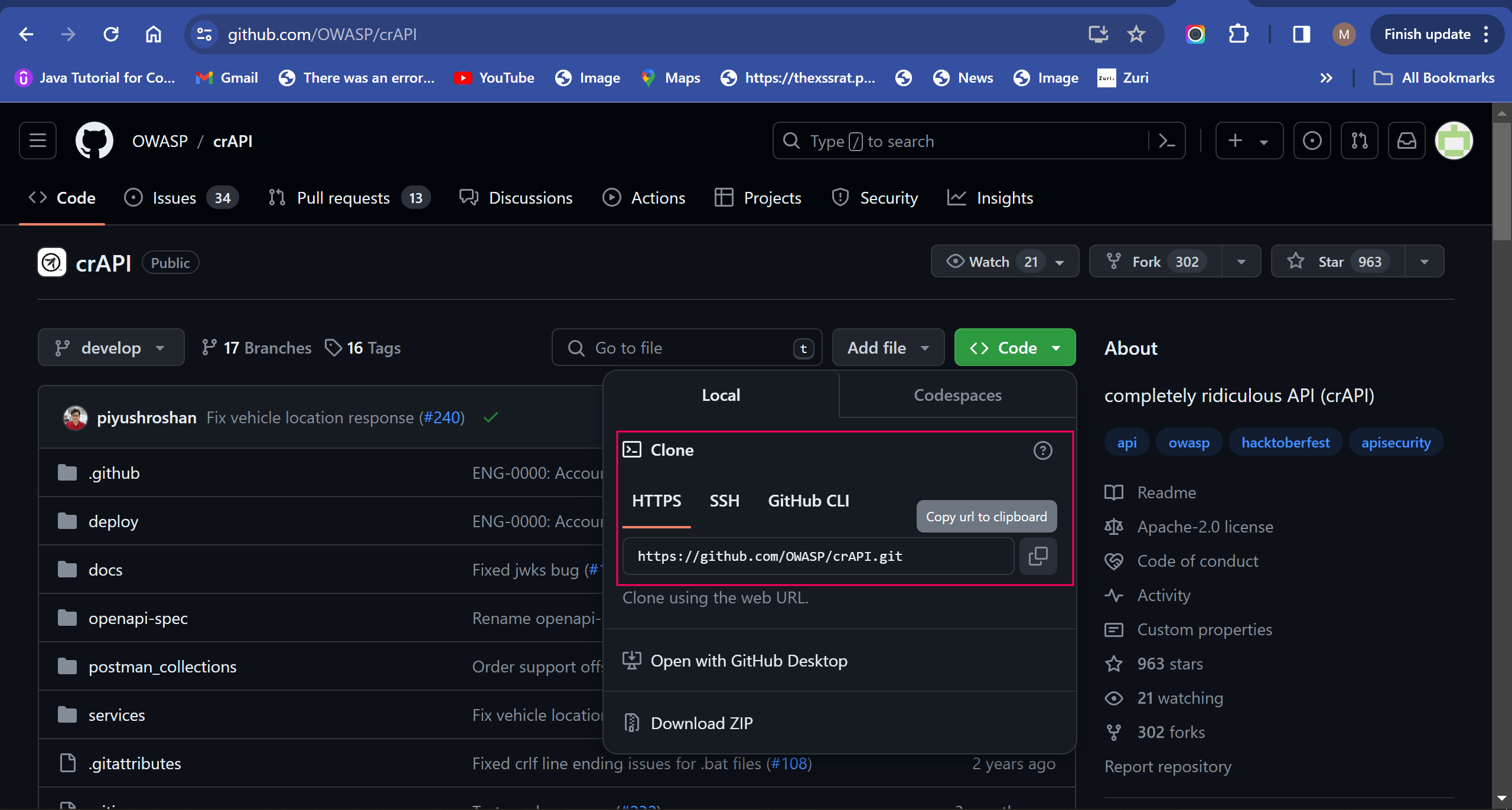The width and height of the screenshot is (1512, 810).
Task: Click piyushroshan's avatar in commit row
Action: click(75, 417)
